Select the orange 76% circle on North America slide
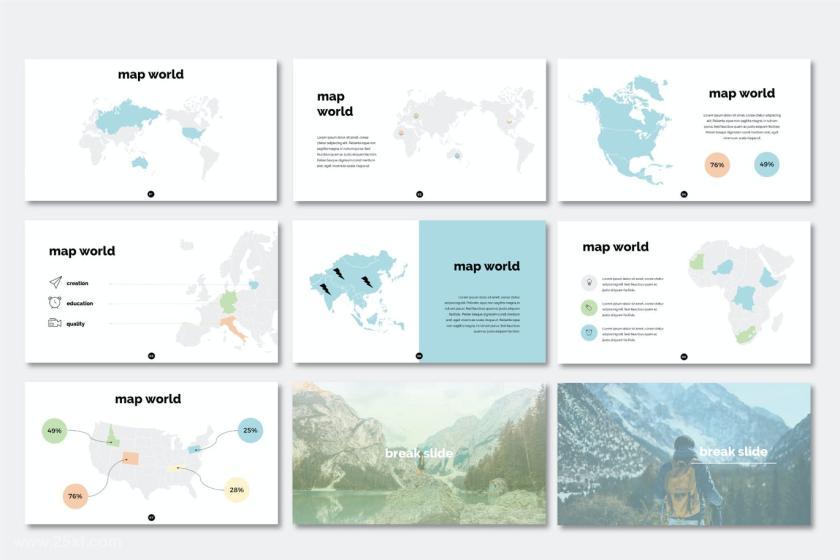This screenshot has height=560, width=840. pyautogui.click(x=717, y=165)
